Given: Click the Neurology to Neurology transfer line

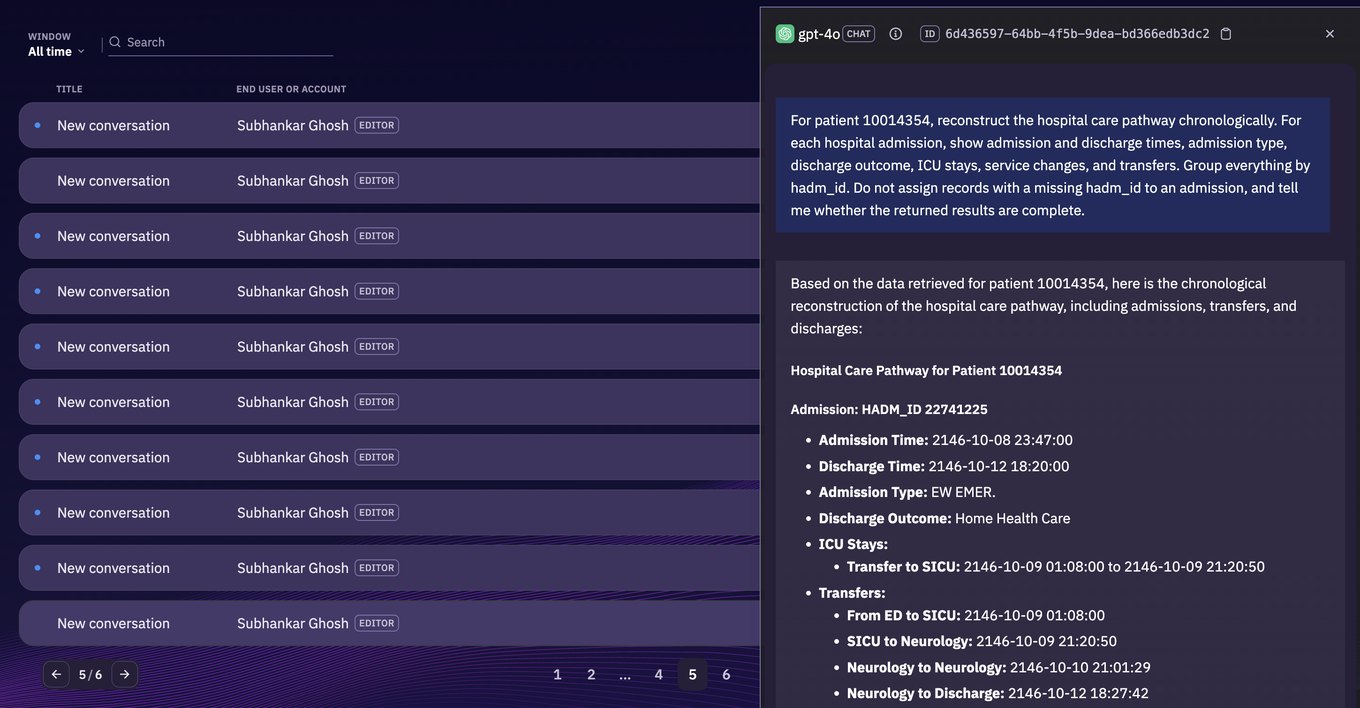Looking at the screenshot, I should (997, 668).
